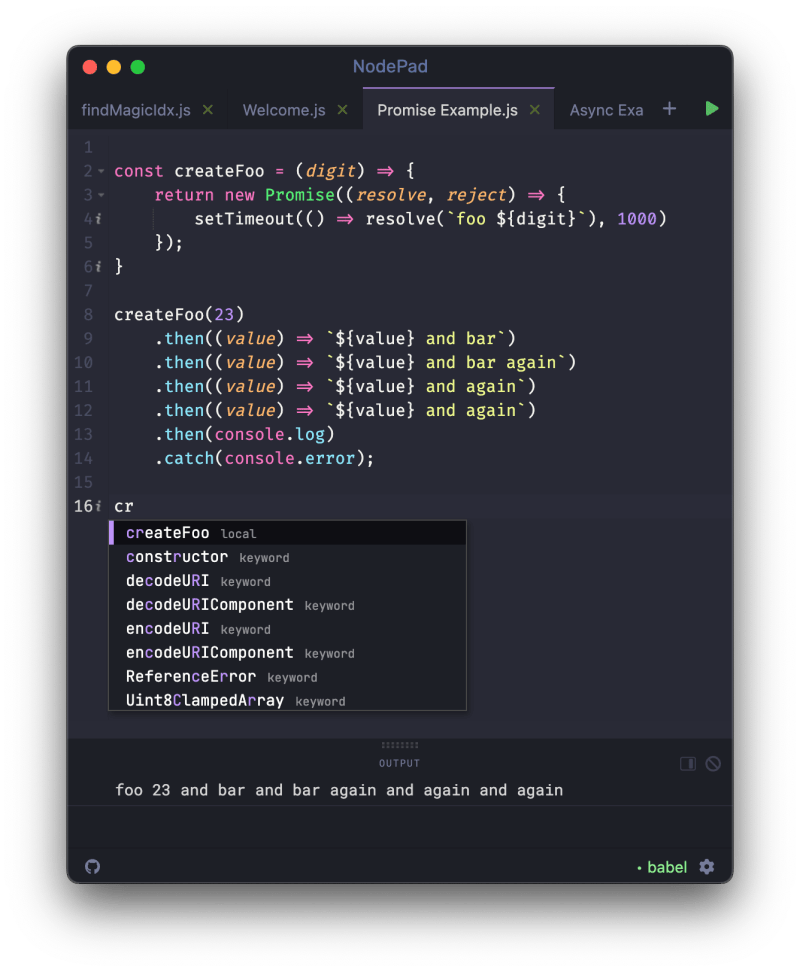Image resolution: width=800 pixels, height=972 pixels.
Task: Open the findMagicIdx.js tab
Action: pyautogui.click(x=136, y=110)
